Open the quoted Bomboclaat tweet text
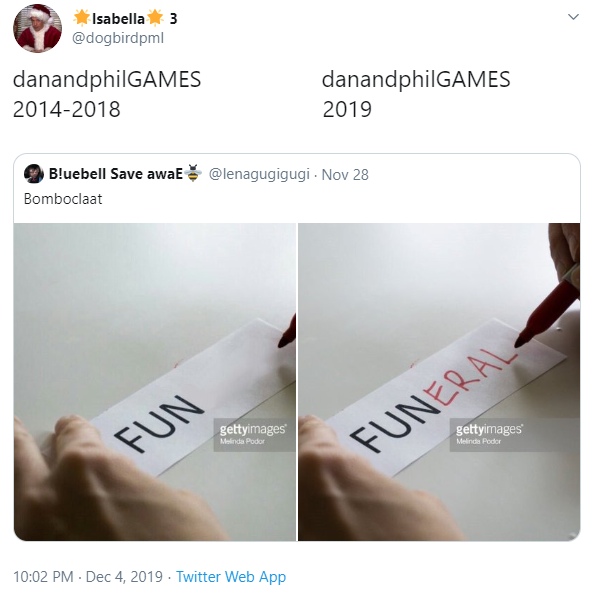Viewport: 594px width, 601px height. pyautogui.click(x=63, y=199)
